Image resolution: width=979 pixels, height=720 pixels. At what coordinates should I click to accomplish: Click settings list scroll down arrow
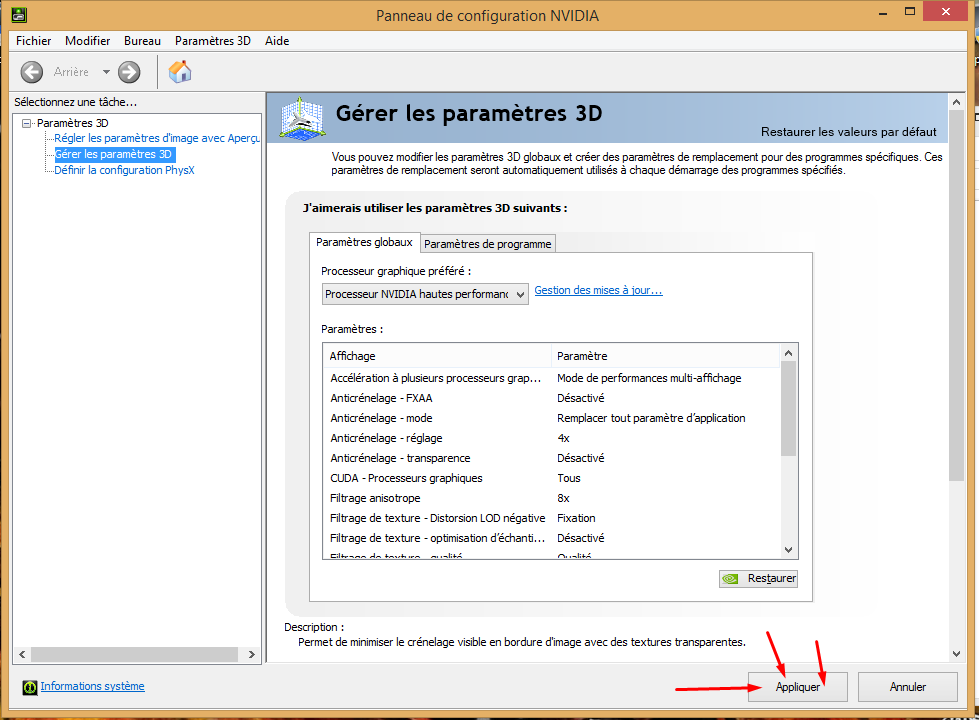pos(789,550)
